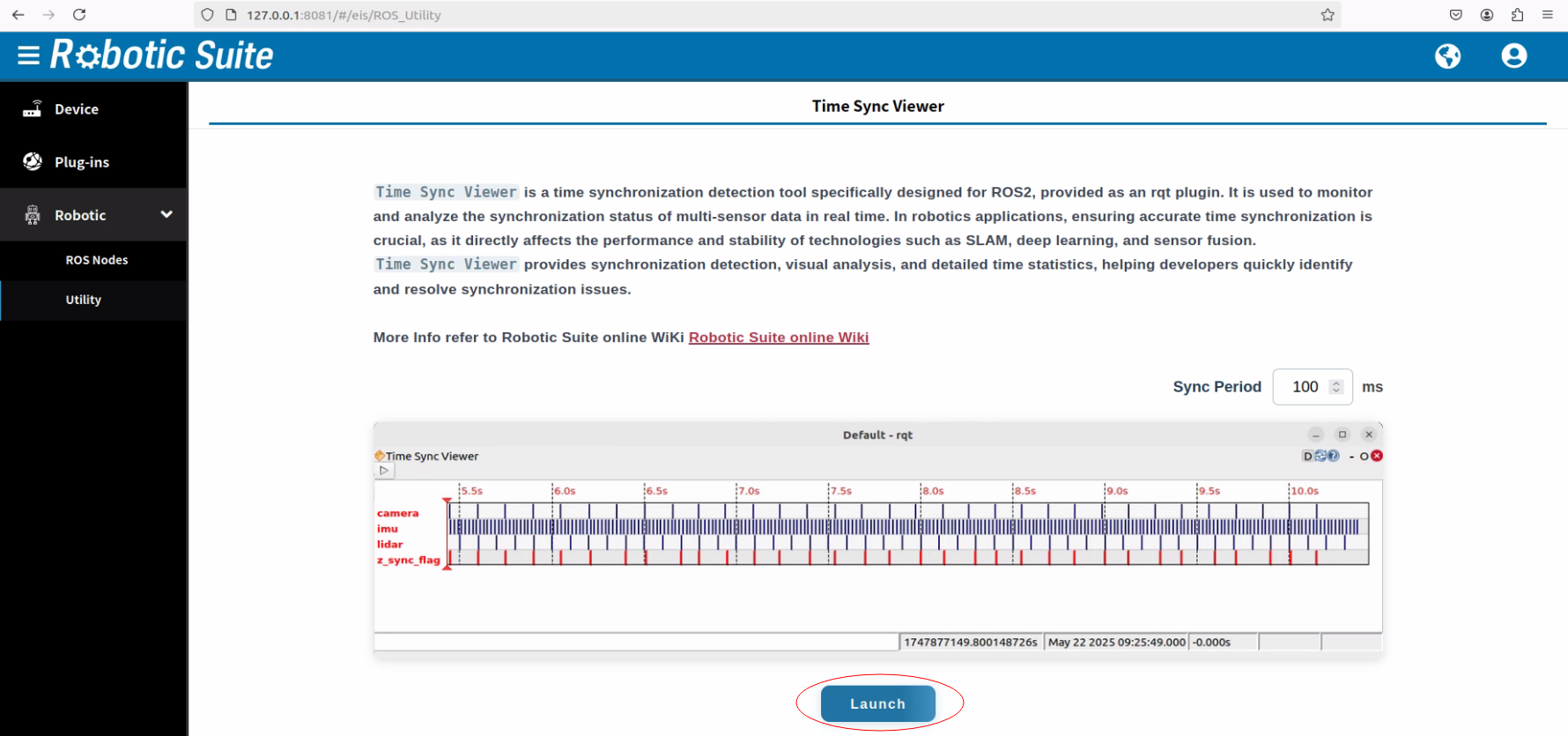Focus the Sync Period value field
Image resolution: width=1568 pixels, height=736 pixels.
[x=1305, y=387]
